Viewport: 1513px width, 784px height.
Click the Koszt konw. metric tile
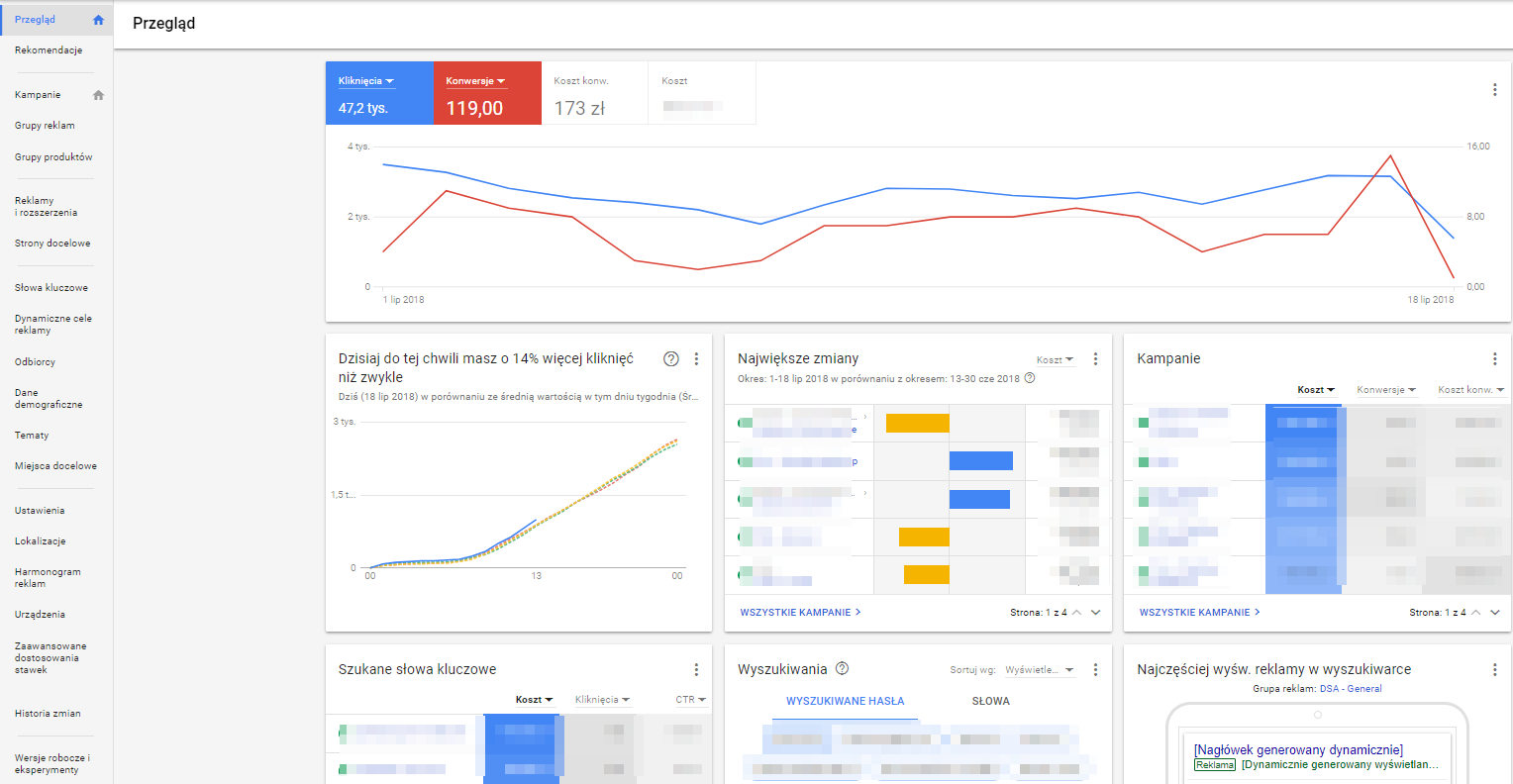tap(594, 94)
